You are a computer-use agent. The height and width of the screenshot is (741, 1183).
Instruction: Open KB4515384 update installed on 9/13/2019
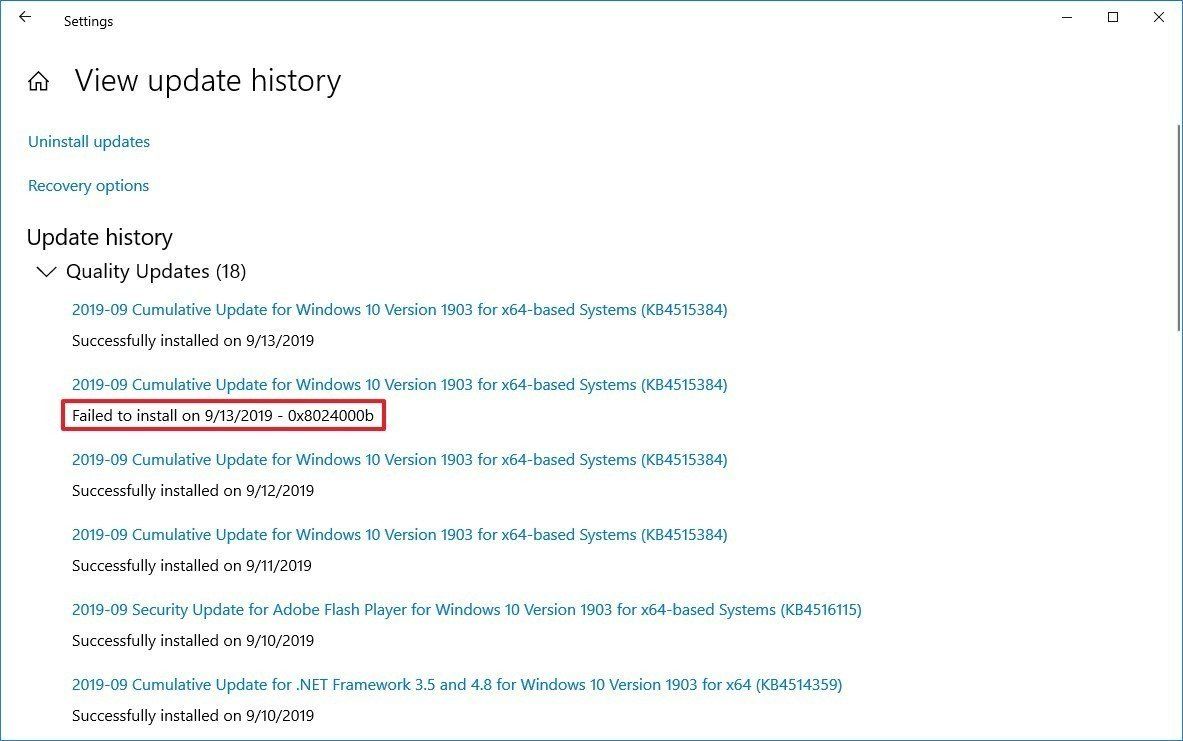point(399,309)
